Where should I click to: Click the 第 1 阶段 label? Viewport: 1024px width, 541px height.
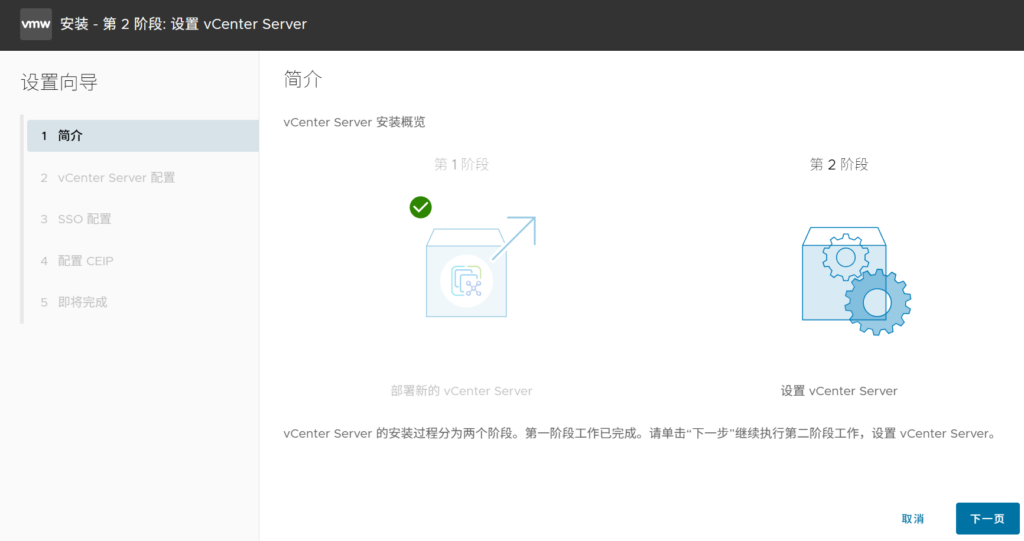point(462,164)
